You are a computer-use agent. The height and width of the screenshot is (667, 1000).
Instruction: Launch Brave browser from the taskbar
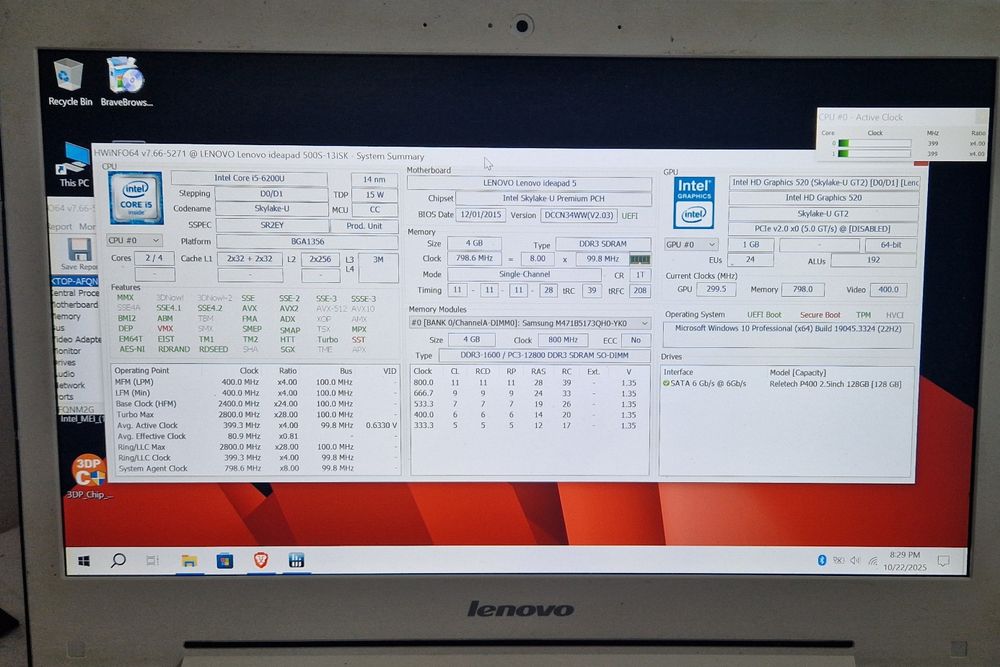261,560
